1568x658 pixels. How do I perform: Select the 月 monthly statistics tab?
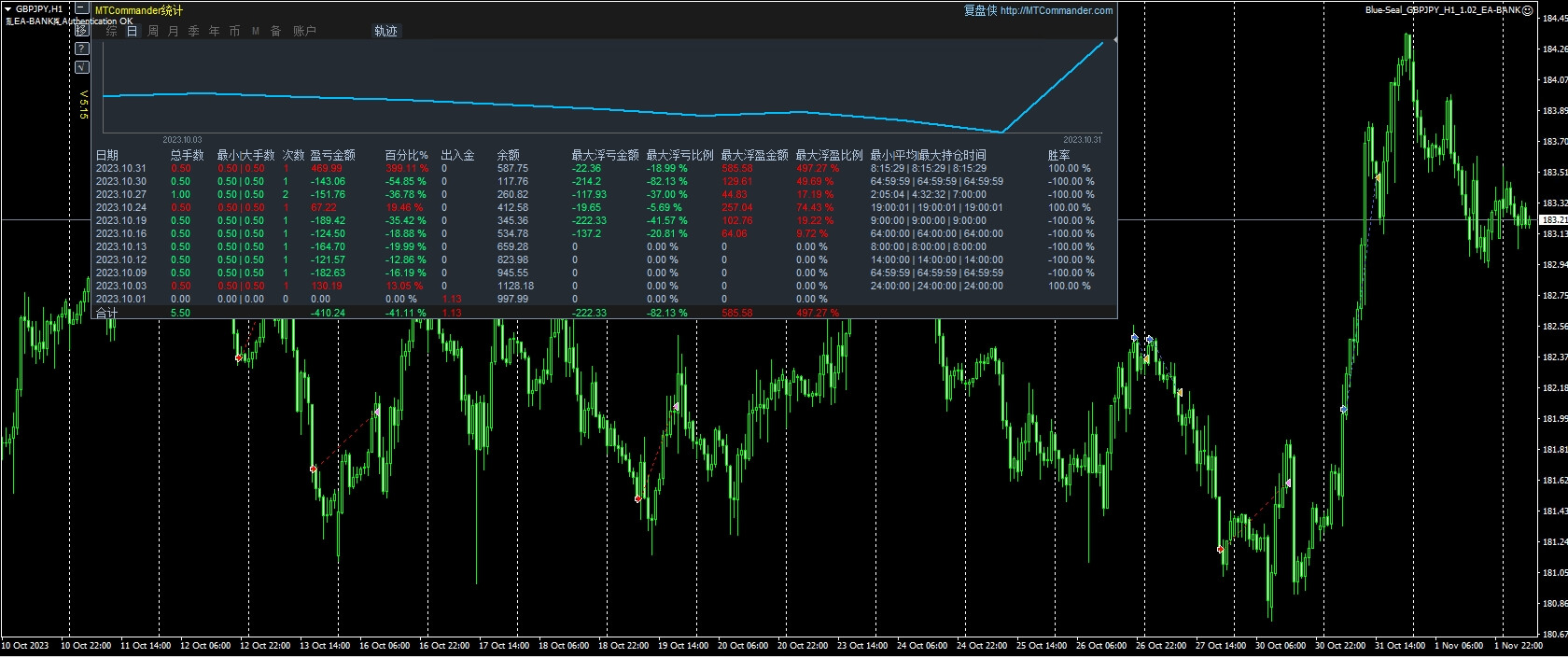tap(174, 31)
